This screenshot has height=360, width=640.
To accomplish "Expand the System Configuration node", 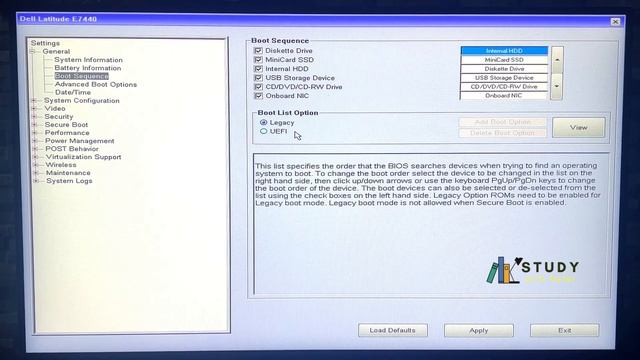I will [x=34, y=100].
